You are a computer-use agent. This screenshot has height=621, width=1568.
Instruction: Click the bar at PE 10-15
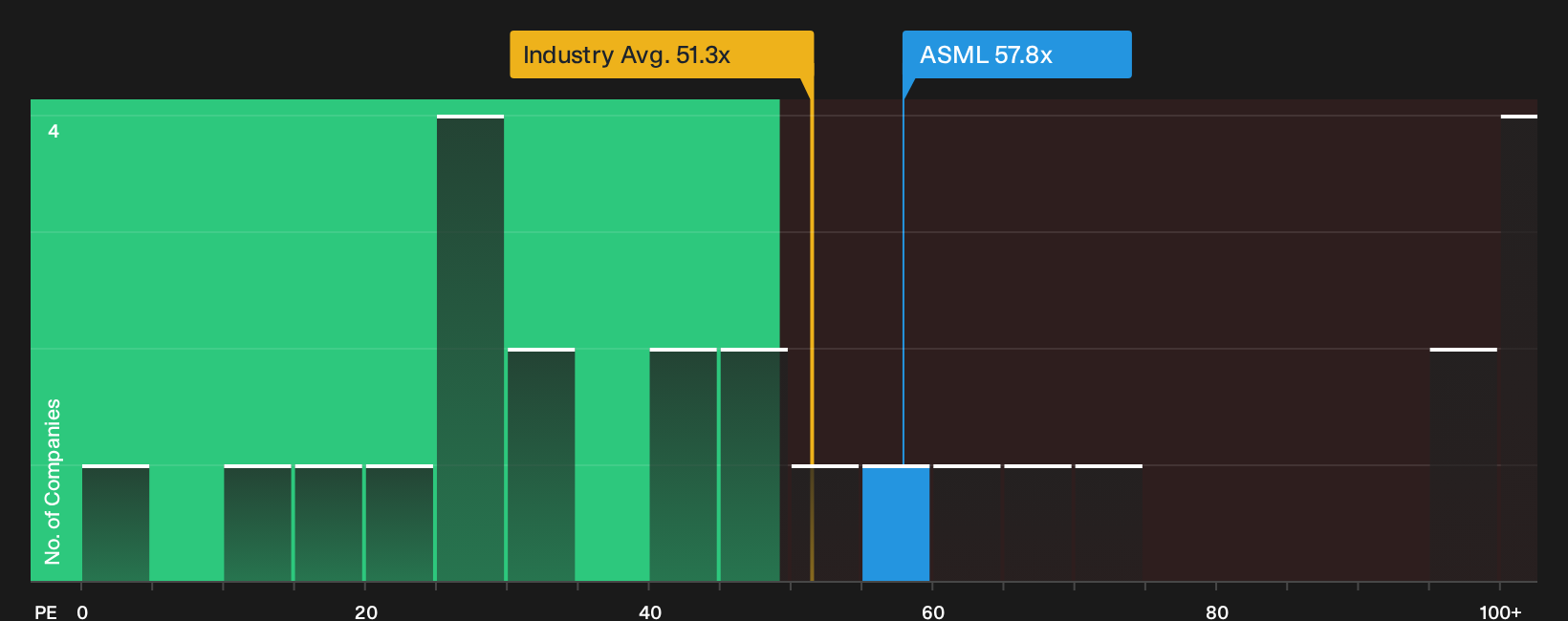257,524
